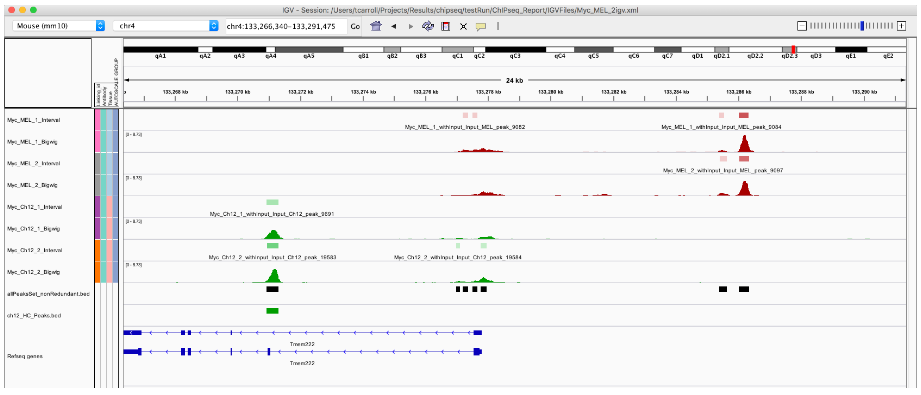Refresh the IGV display

click(428, 26)
